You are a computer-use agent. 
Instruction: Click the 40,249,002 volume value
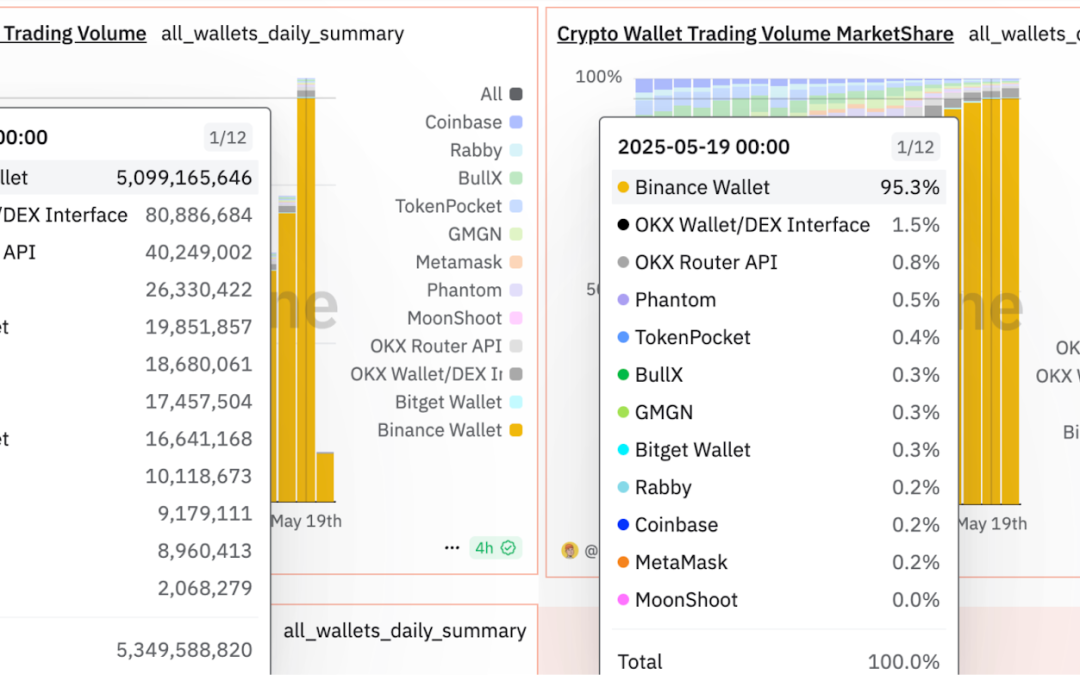click(x=198, y=252)
